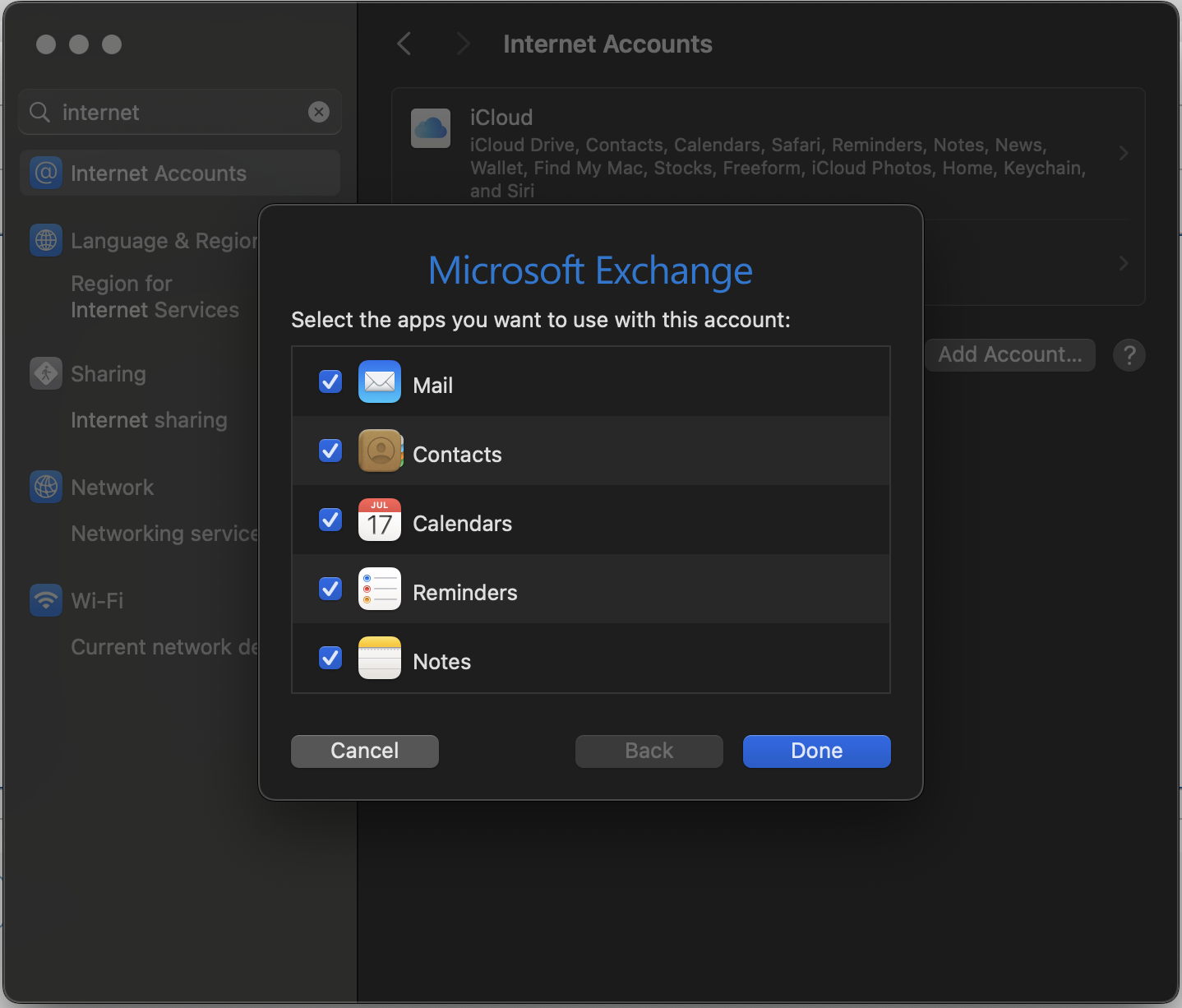Click the Reminders app icon
This screenshot has height=1008, width=1182.
[x=380, y=589]
